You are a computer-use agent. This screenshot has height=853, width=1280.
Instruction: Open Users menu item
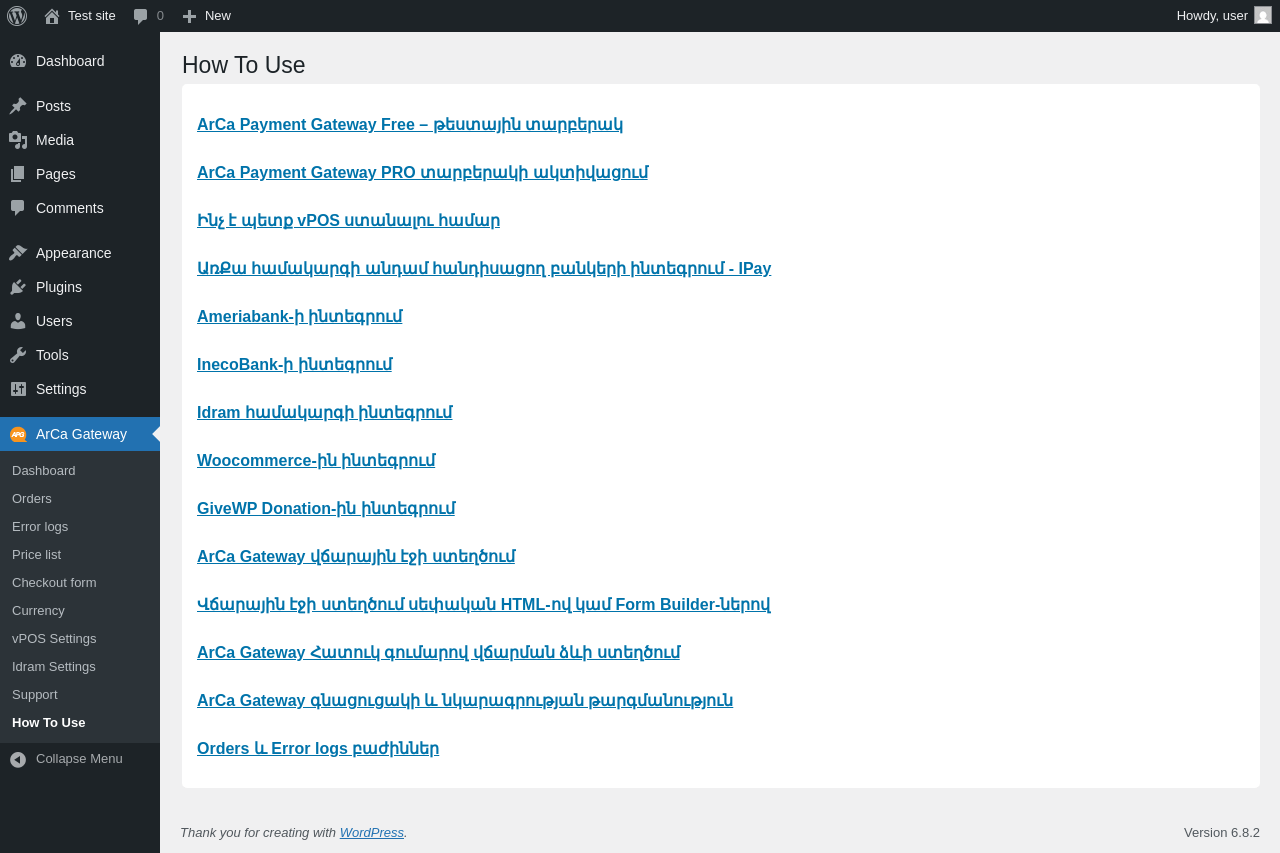coord(80,321)
